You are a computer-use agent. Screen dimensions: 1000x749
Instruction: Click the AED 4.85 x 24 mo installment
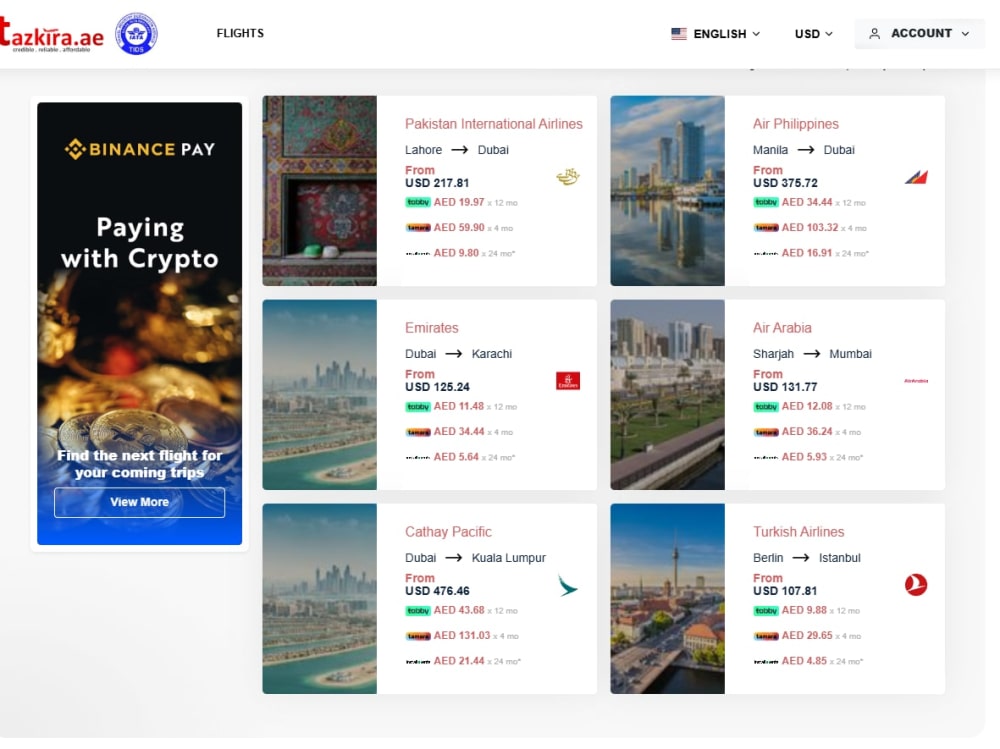(823, 662)
